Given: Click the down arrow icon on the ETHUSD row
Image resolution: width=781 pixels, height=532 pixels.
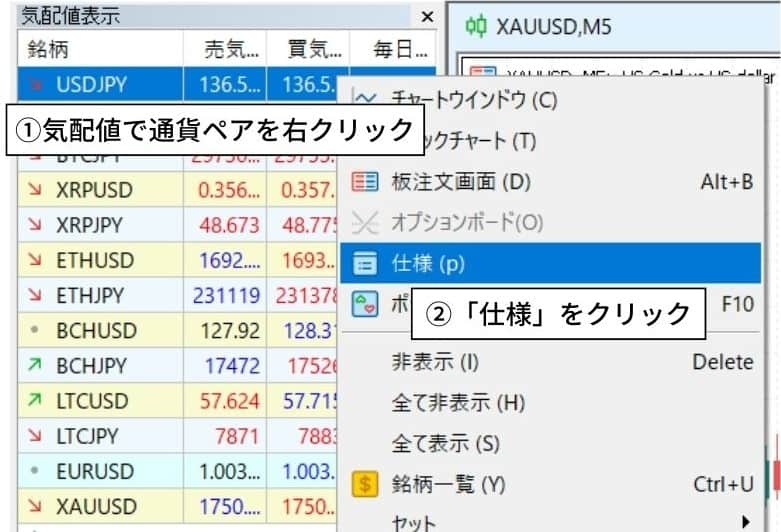Looking at the screenshot, I should pos(35,259).
